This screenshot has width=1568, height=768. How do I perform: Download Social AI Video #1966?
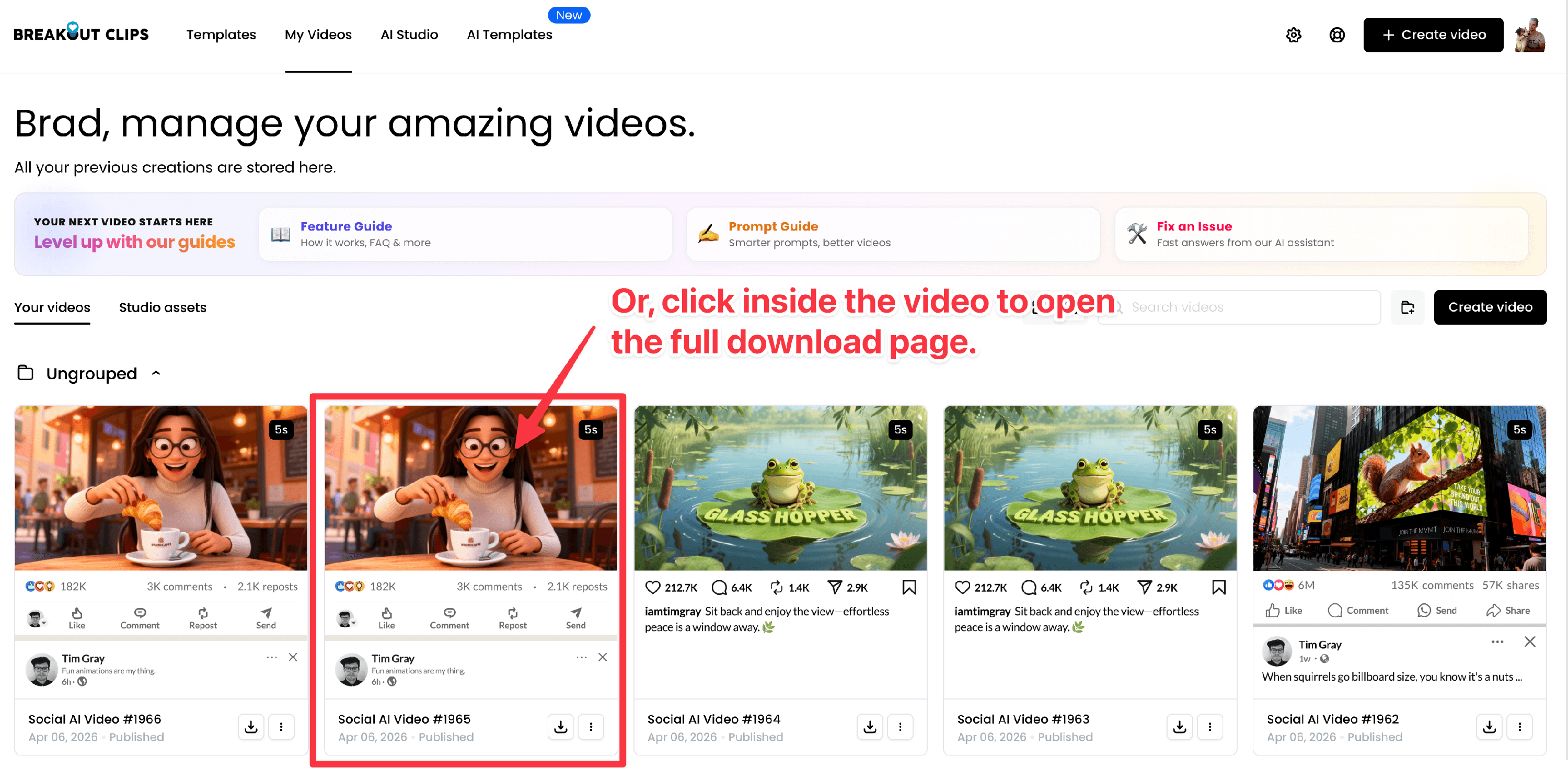click(x=251, y=726)
